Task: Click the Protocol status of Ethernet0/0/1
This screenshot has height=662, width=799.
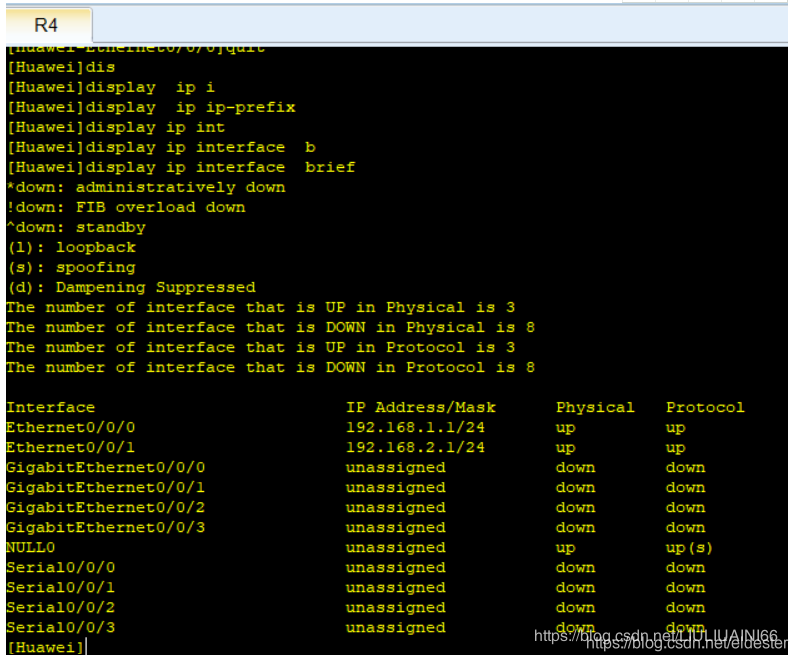Action: tap(676, 448)
